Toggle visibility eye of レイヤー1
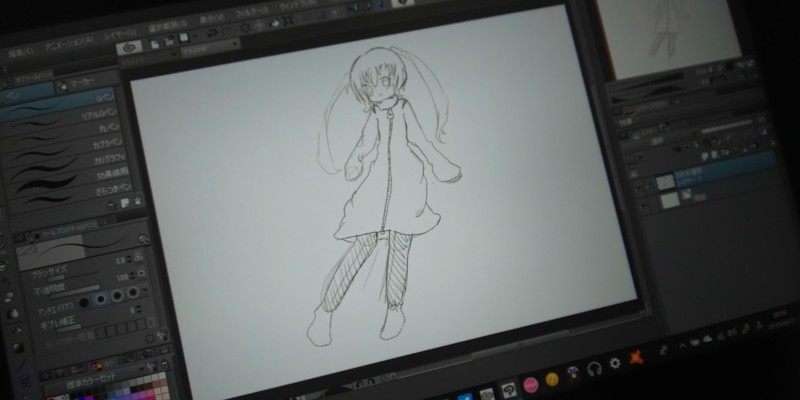800x400 pixels. tap(638, 188)
